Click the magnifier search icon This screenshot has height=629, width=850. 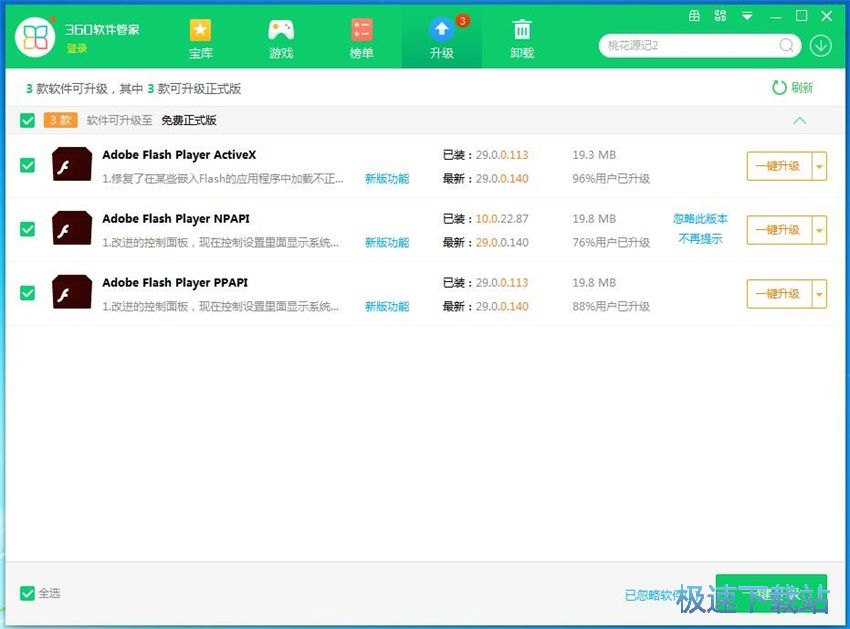click(787, 46)
